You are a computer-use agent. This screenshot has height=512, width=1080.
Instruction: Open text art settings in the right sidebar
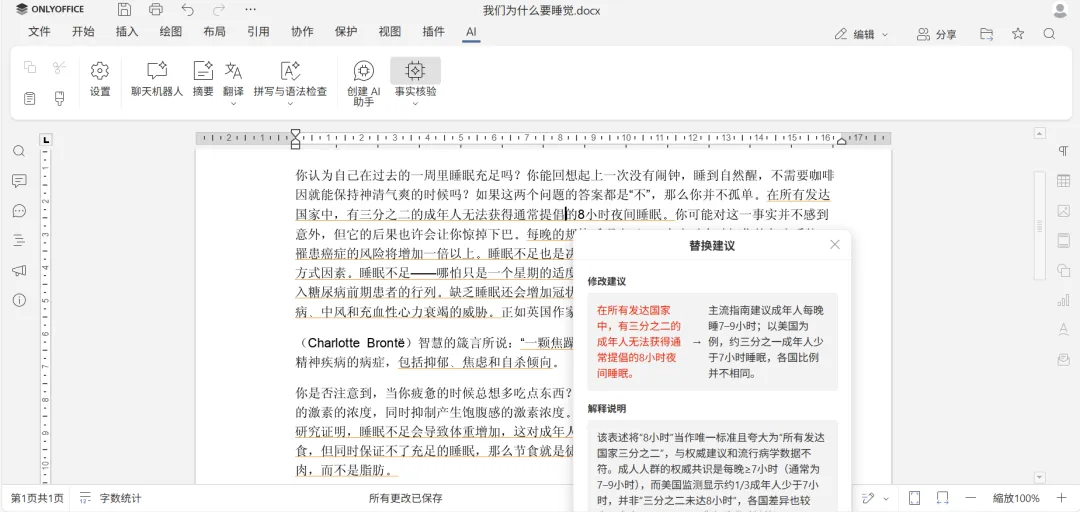click(1063, 329)
